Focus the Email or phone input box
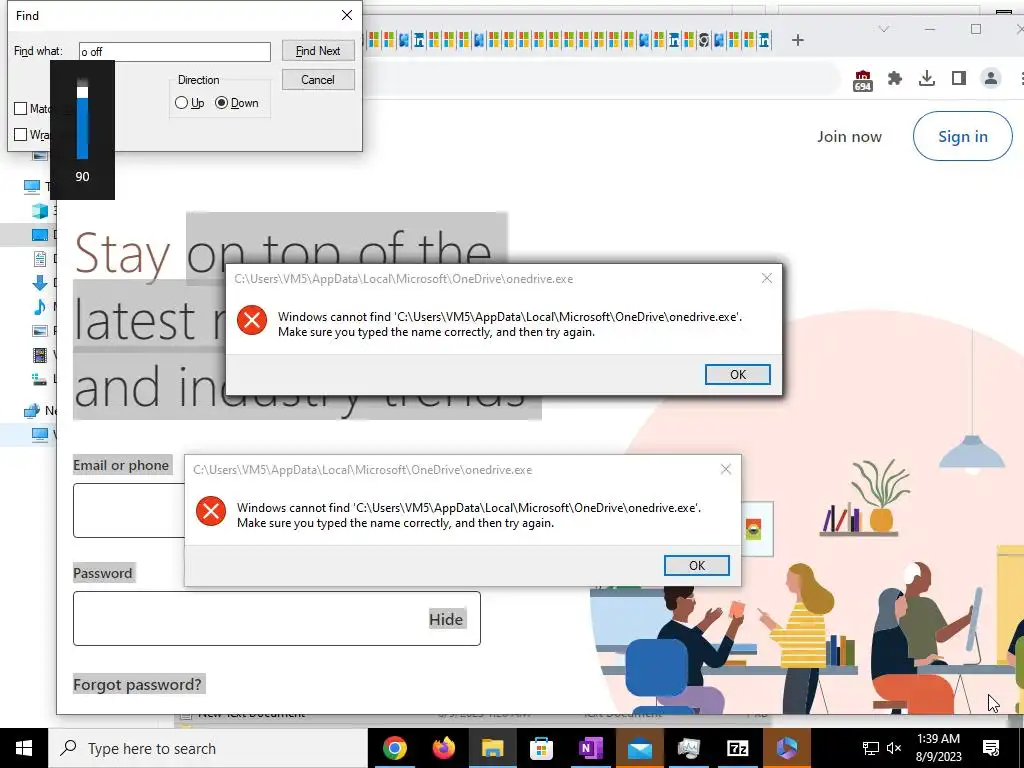Image resolution: width=1024 pixels, height=768 pixels. 129,511
